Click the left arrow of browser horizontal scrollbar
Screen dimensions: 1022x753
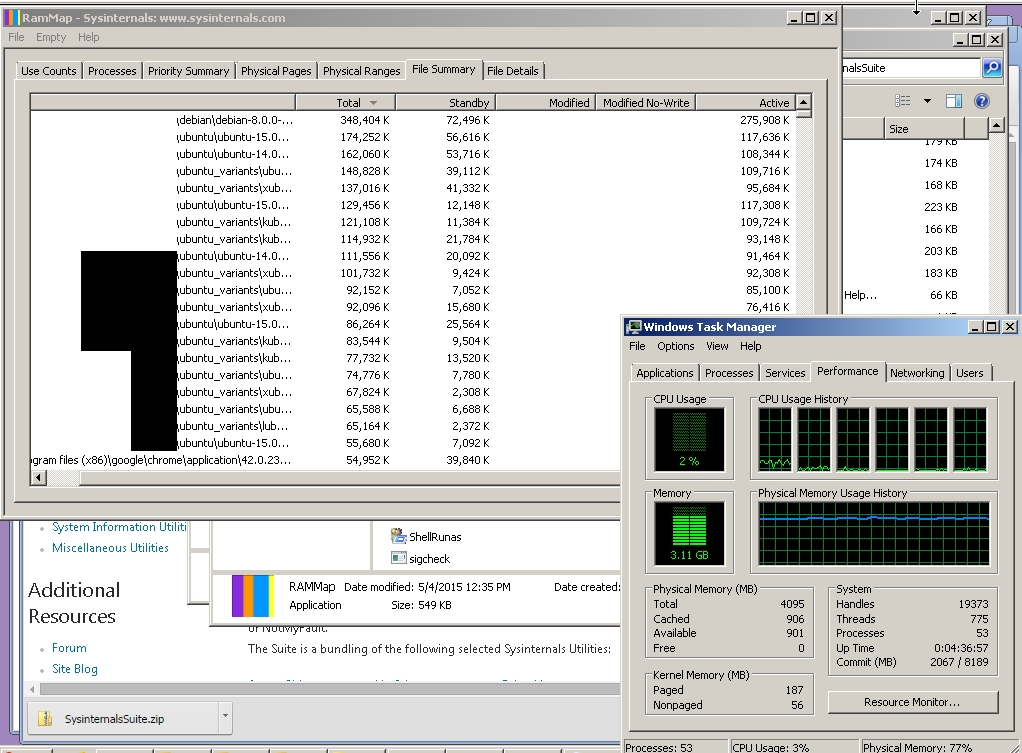(x=33, y=688)
